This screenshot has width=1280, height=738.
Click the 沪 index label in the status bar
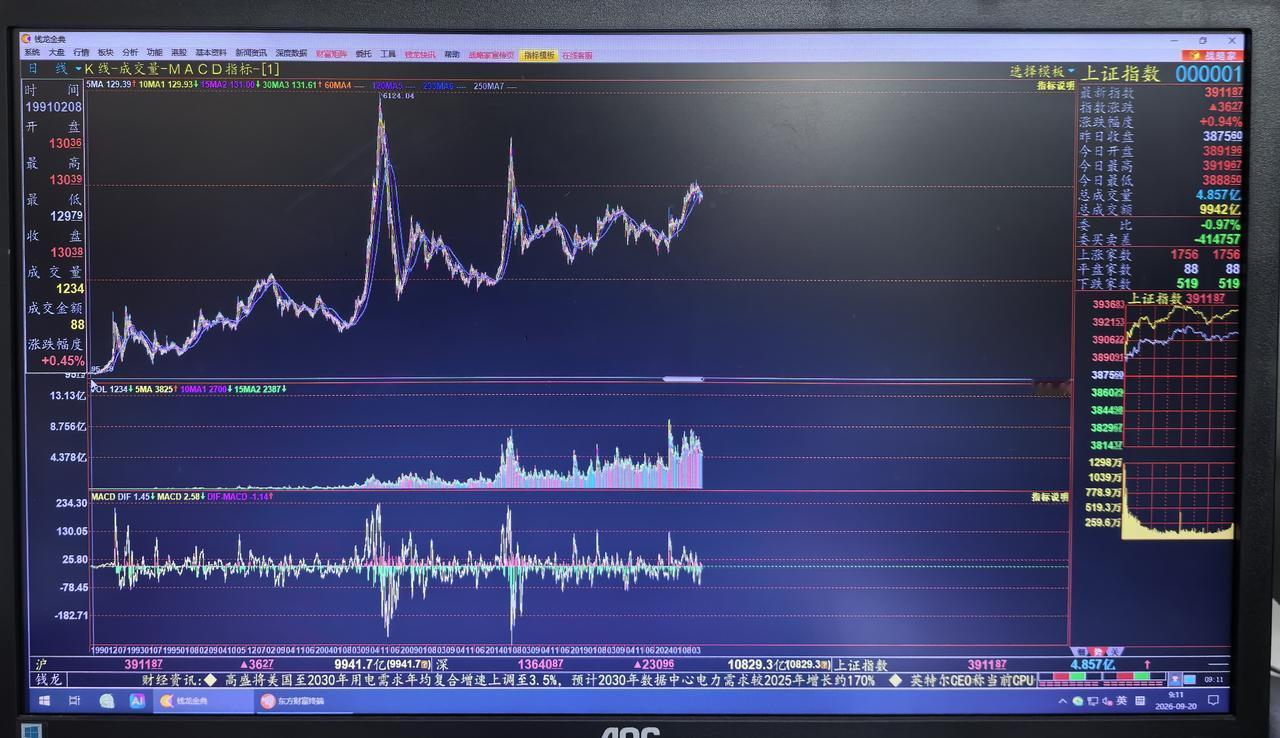[41, 664]
